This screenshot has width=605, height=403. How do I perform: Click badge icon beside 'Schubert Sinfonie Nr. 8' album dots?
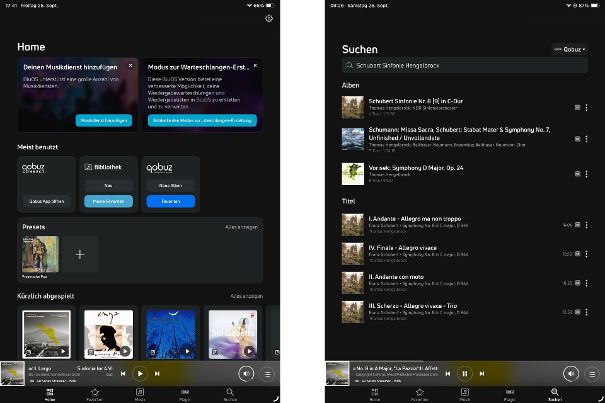click(577, 108)
